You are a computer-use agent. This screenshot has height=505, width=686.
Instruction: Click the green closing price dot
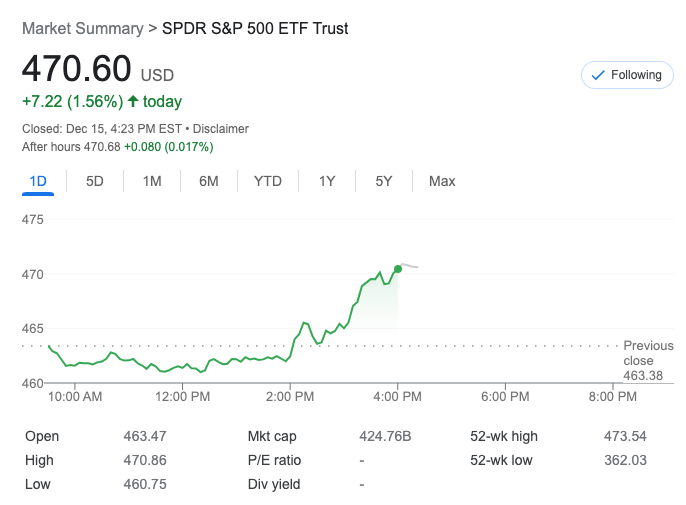tap(398, 268)
